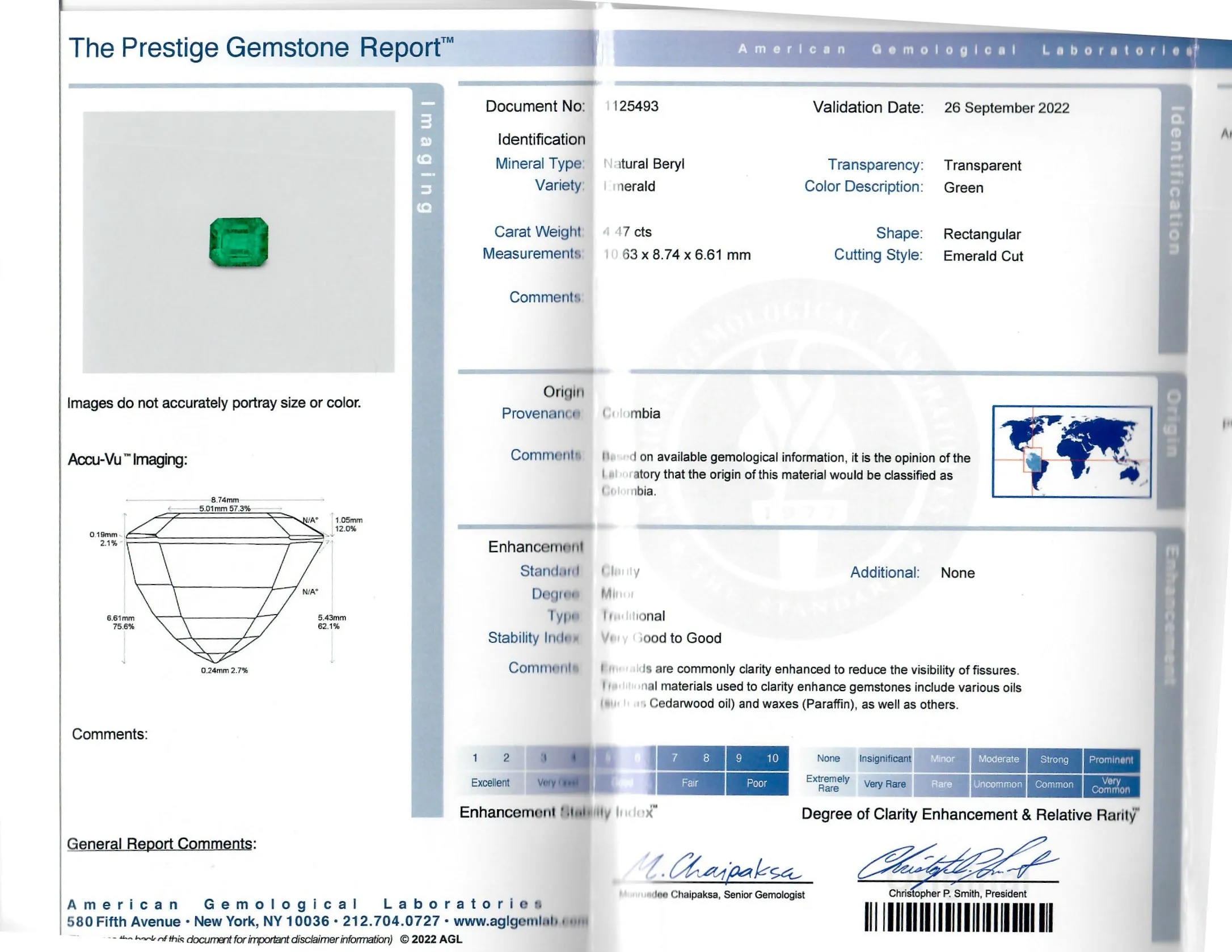The height and width of the screenshot is (952, 1232).
Task: Click Very Good to Good stability value
Action: click(661, 638)
